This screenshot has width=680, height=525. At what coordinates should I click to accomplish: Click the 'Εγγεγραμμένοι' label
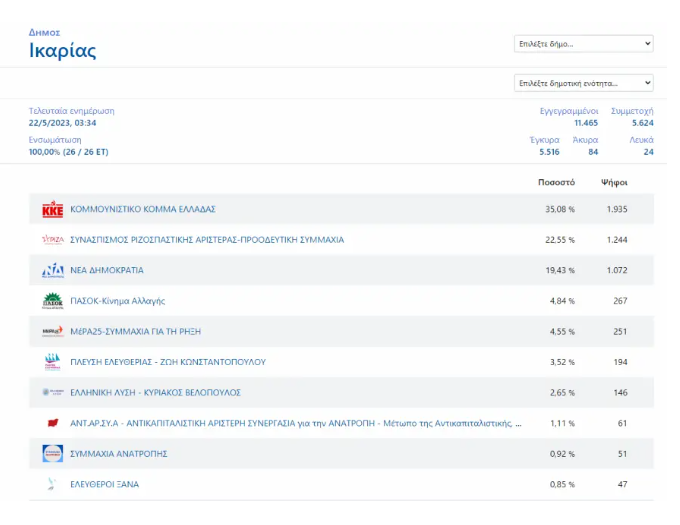pos(569,111)
